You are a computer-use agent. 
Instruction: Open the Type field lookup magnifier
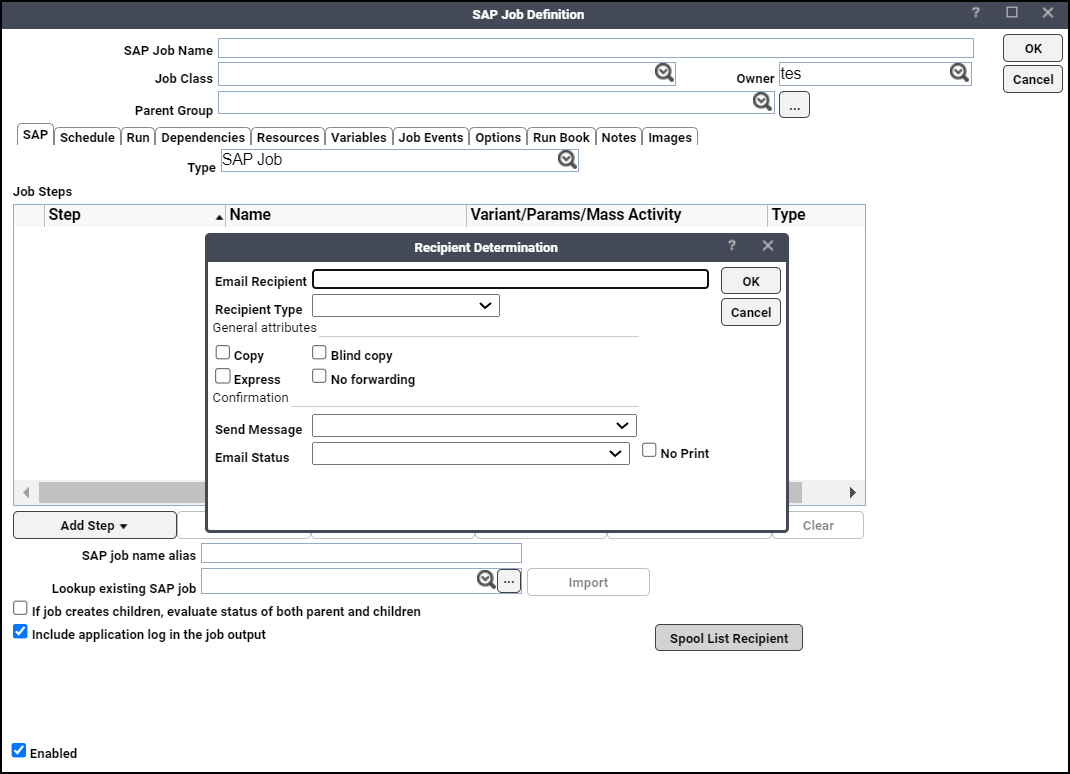tap(567, 160)
